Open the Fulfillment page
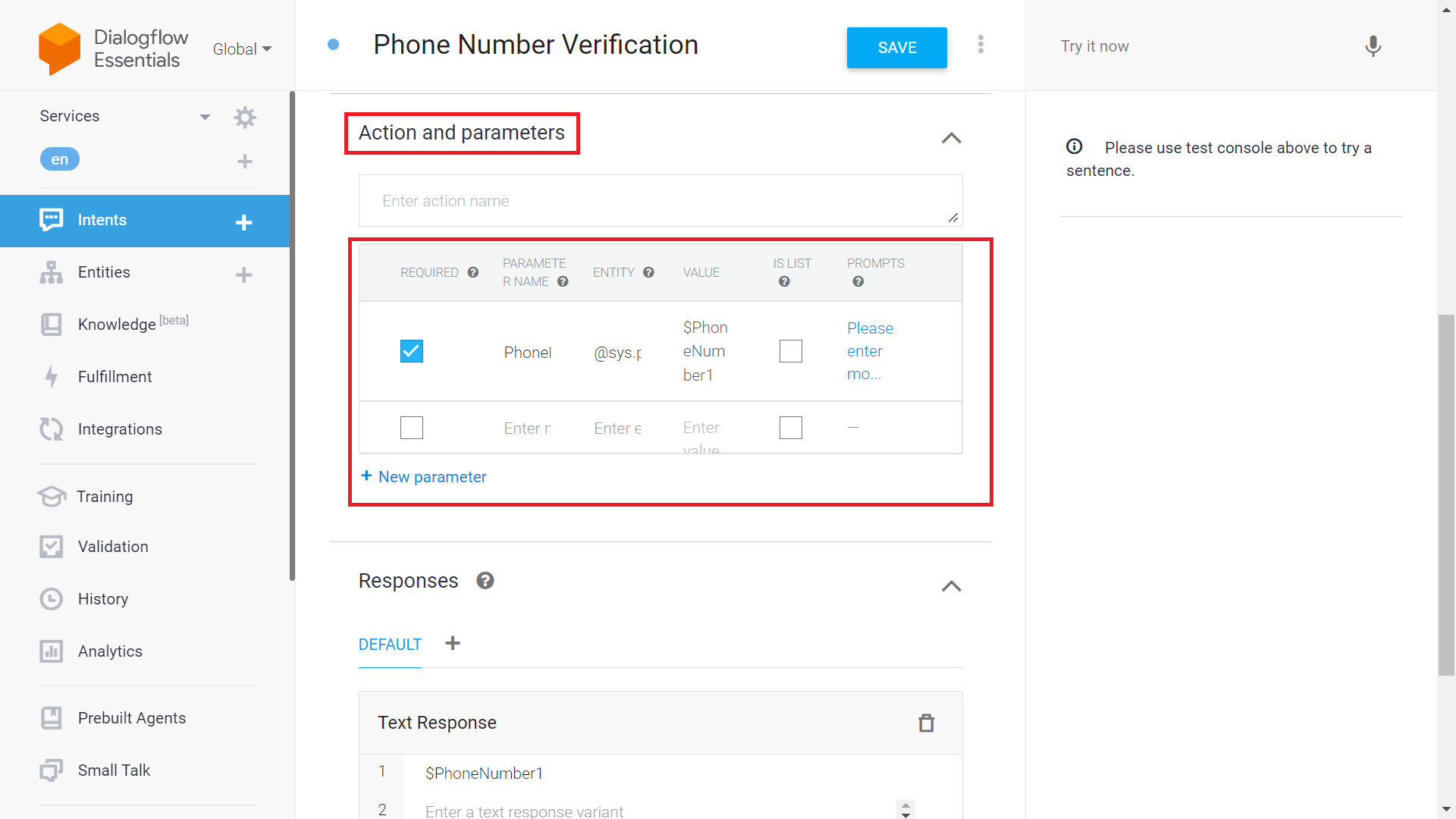Viewport: 1456px width, 819px height. [x=114, y=376]
